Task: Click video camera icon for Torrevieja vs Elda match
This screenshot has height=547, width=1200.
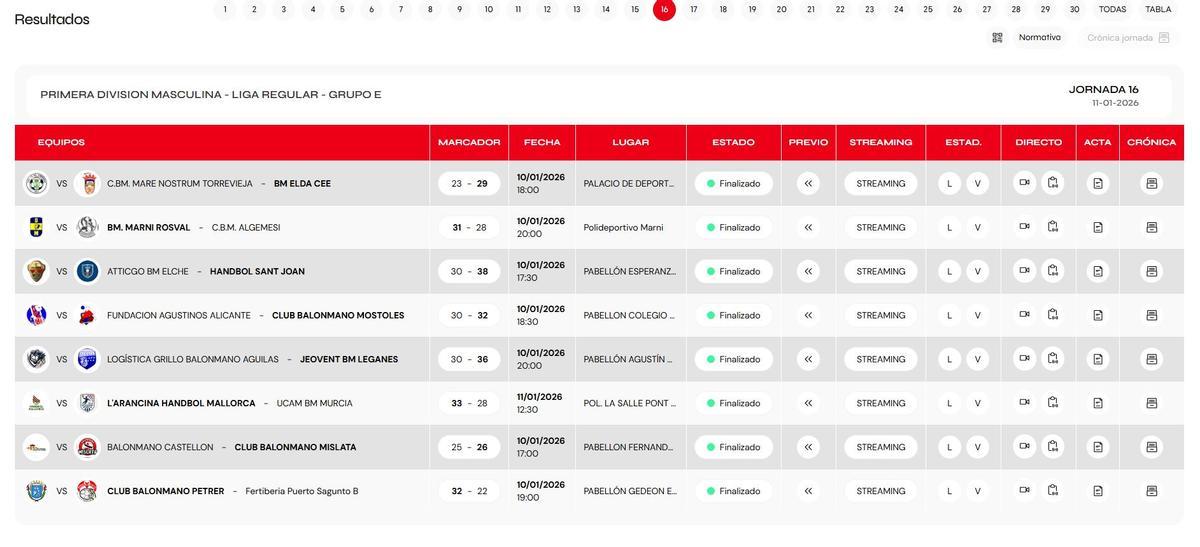Action: click(1024, 183)
